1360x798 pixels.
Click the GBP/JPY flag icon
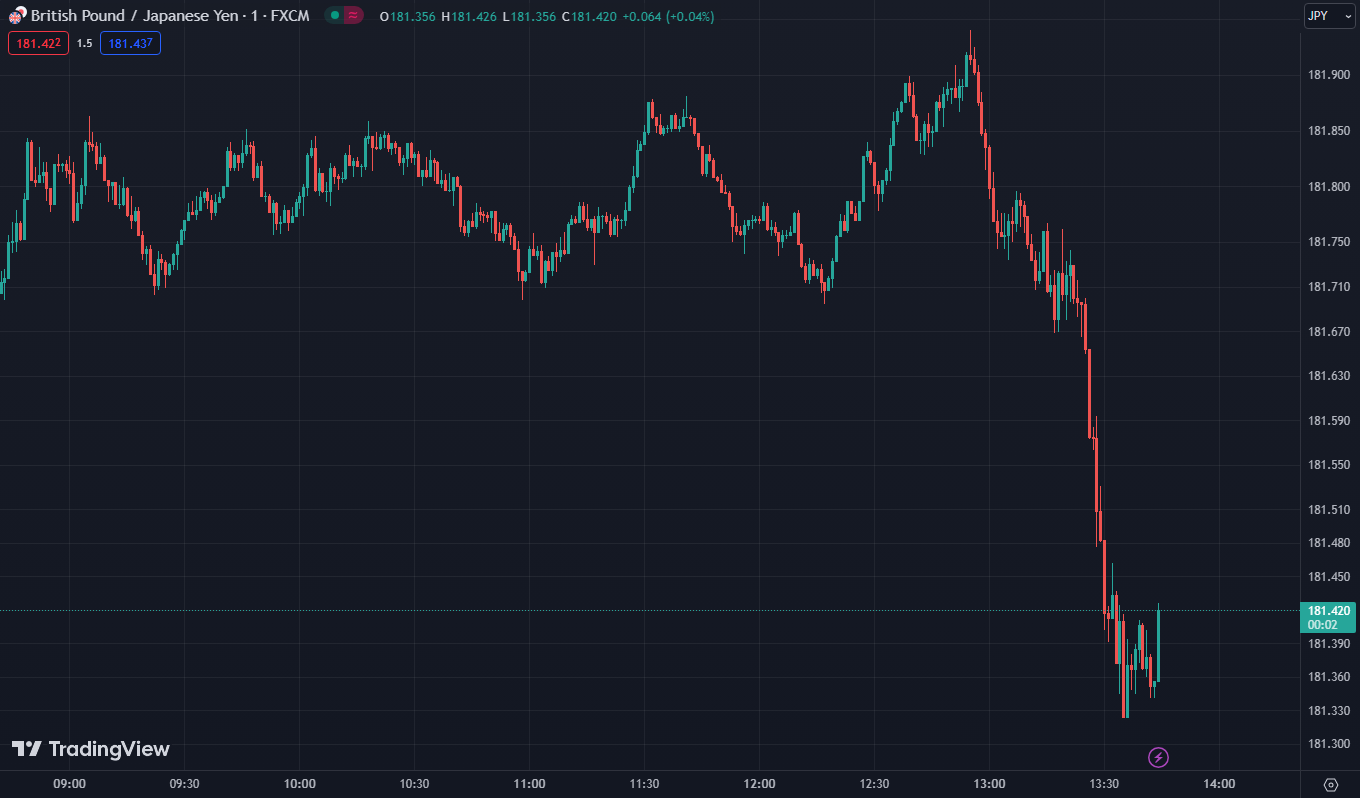[18, 16]
